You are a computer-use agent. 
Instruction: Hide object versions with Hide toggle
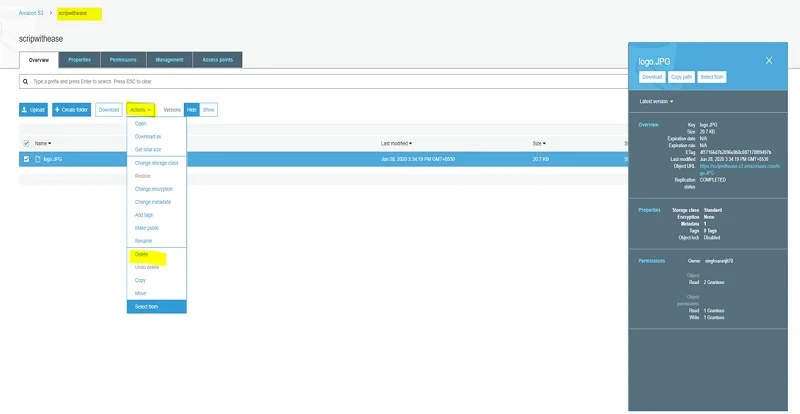(x=191, y=110)
